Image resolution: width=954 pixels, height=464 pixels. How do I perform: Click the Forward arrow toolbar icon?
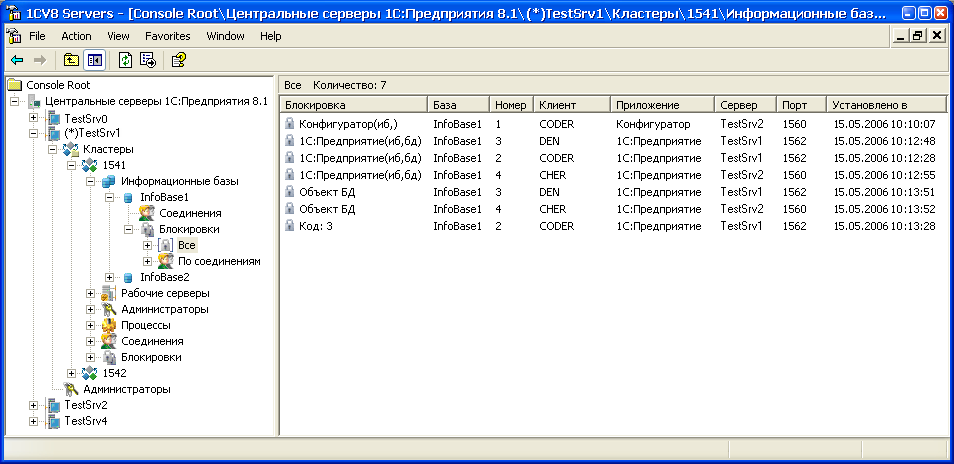click(x=40, y=60)
